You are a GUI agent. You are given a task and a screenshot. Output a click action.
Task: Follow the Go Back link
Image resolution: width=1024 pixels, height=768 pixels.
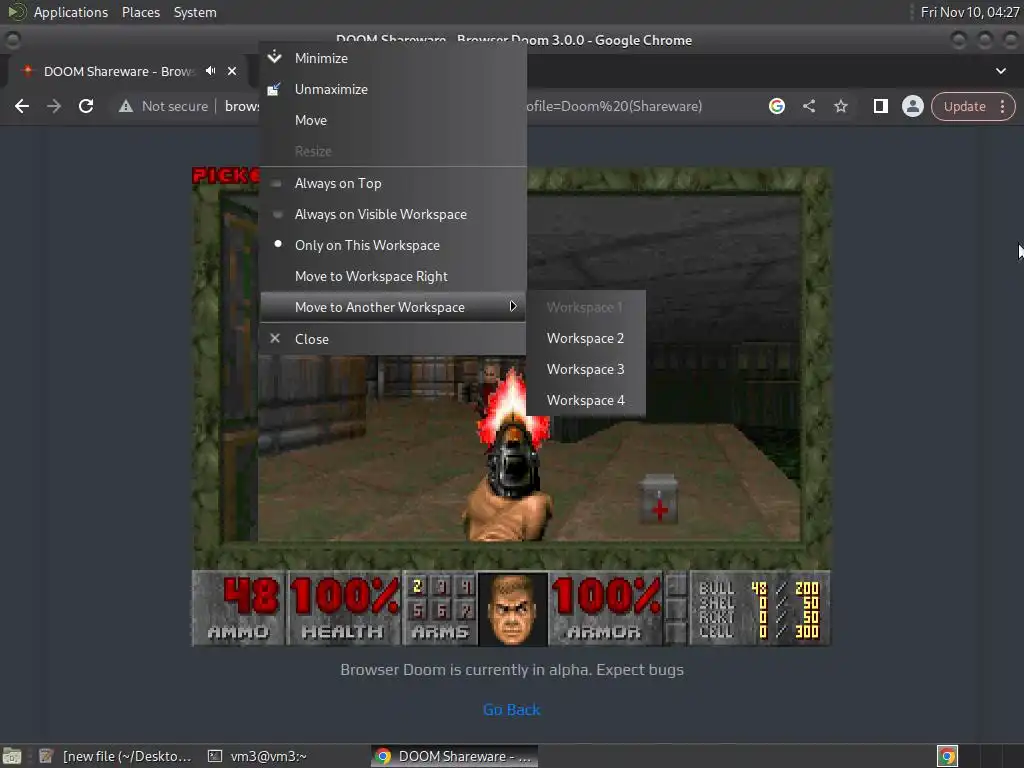click(x=511, y=709)
